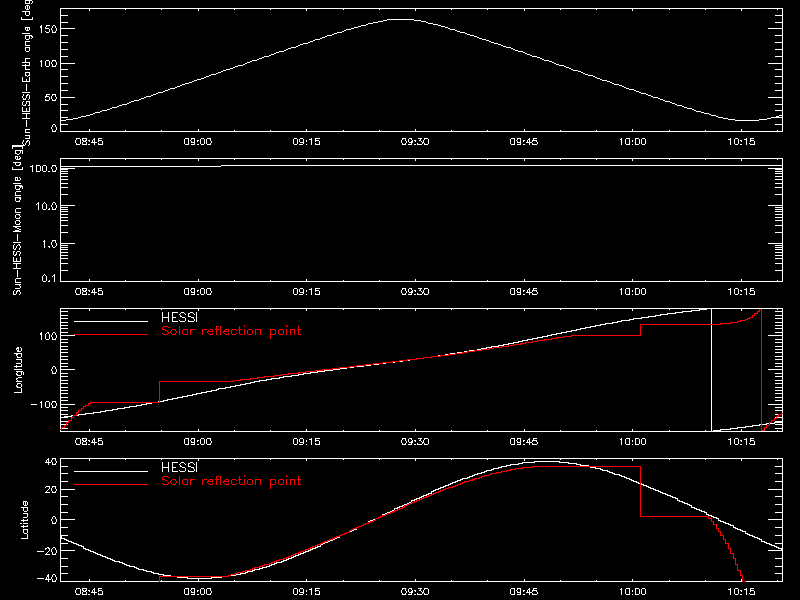
Task: Click the -20 tick on the Latitude axis
Action: pos(47,551)
